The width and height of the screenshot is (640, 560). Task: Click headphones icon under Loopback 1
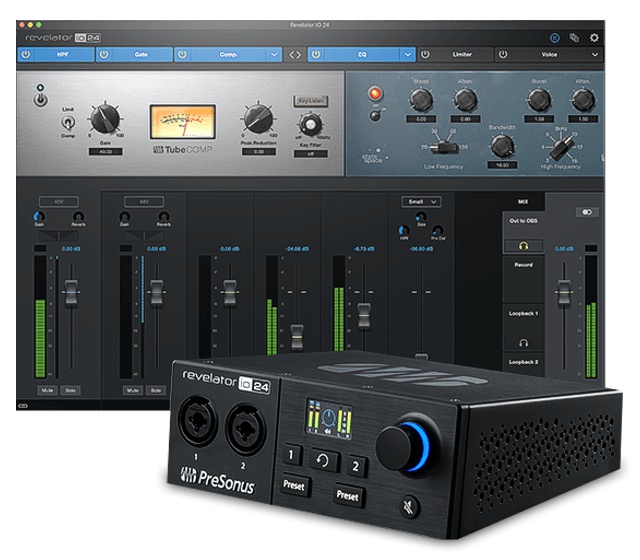(523, 343)
